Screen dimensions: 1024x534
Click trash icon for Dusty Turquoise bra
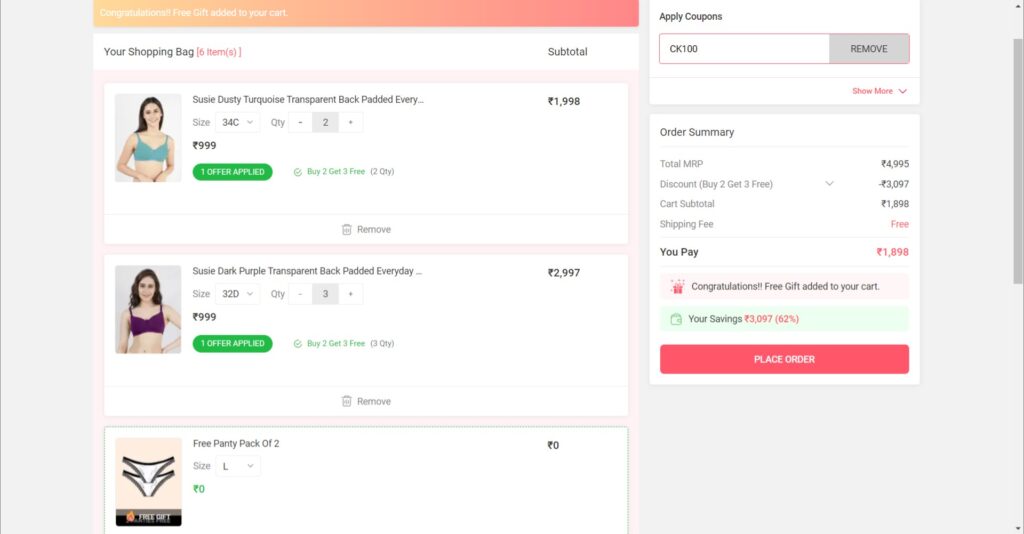tap(347, 229)
